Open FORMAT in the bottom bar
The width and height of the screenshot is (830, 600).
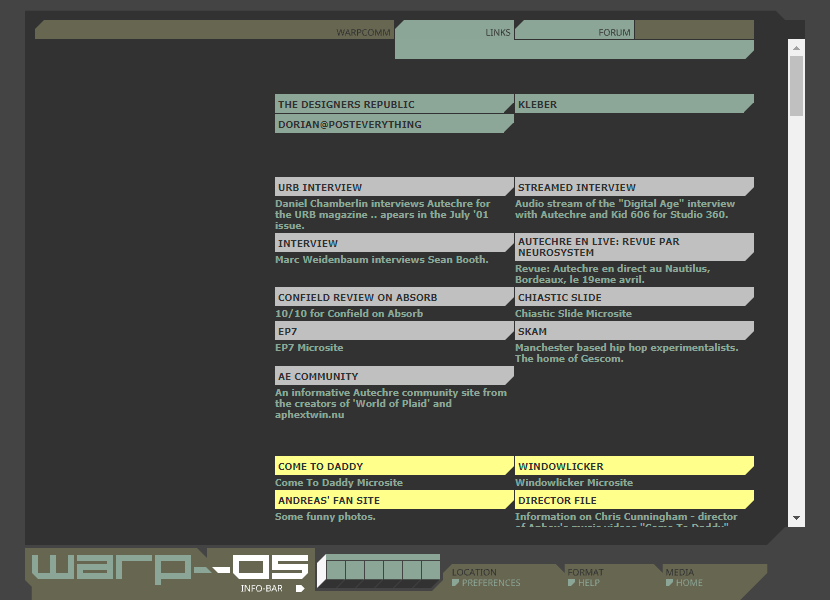585,572
